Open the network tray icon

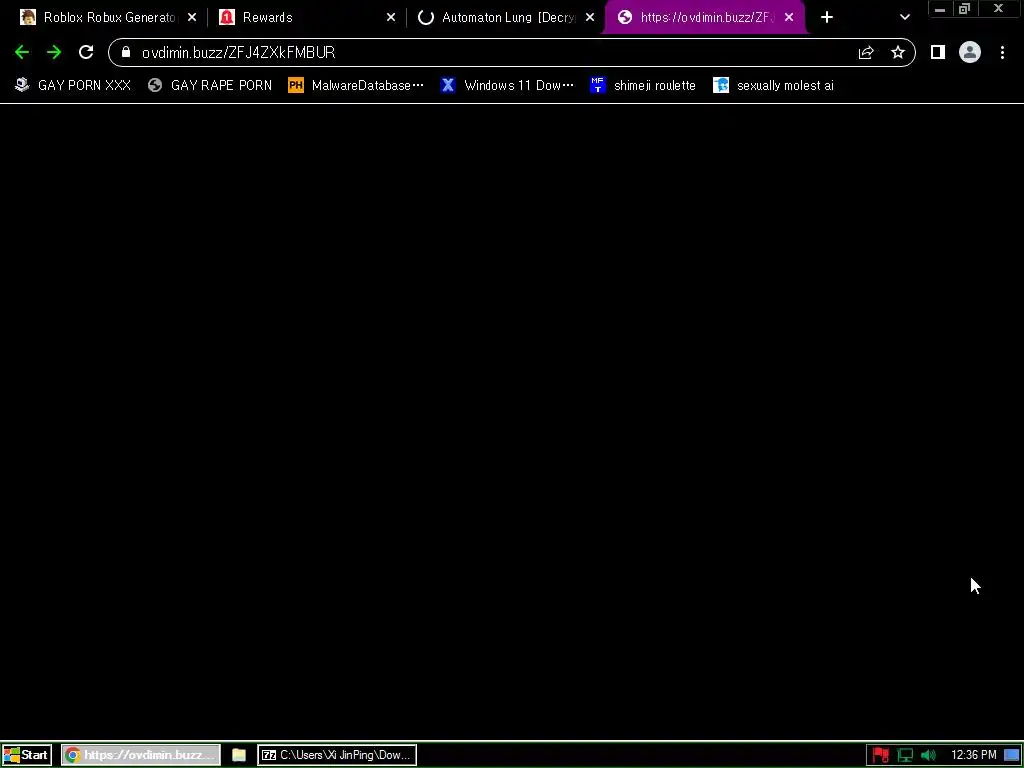(905, 756)
